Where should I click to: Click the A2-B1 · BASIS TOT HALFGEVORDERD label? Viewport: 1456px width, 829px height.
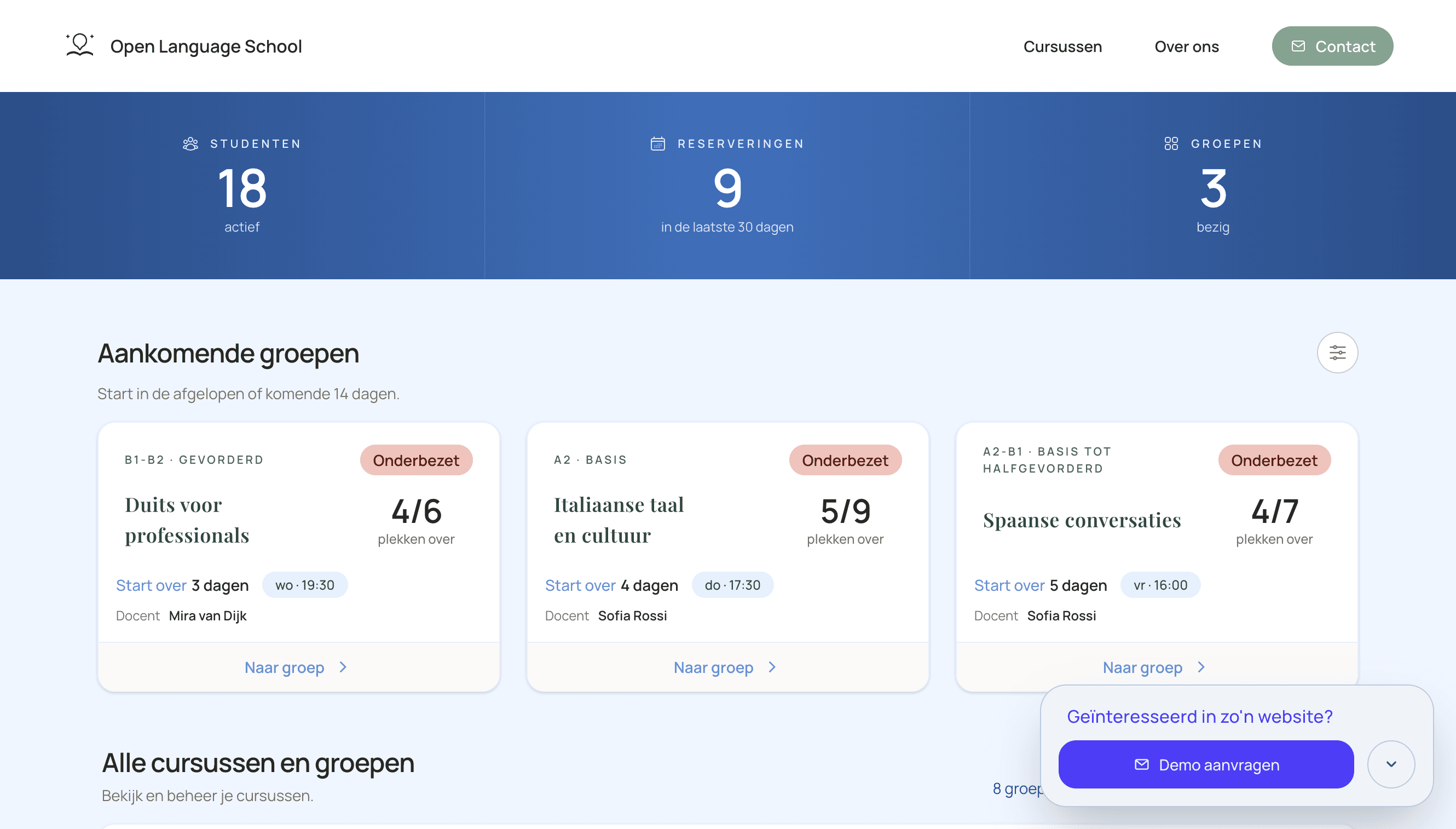[1047, 460]
